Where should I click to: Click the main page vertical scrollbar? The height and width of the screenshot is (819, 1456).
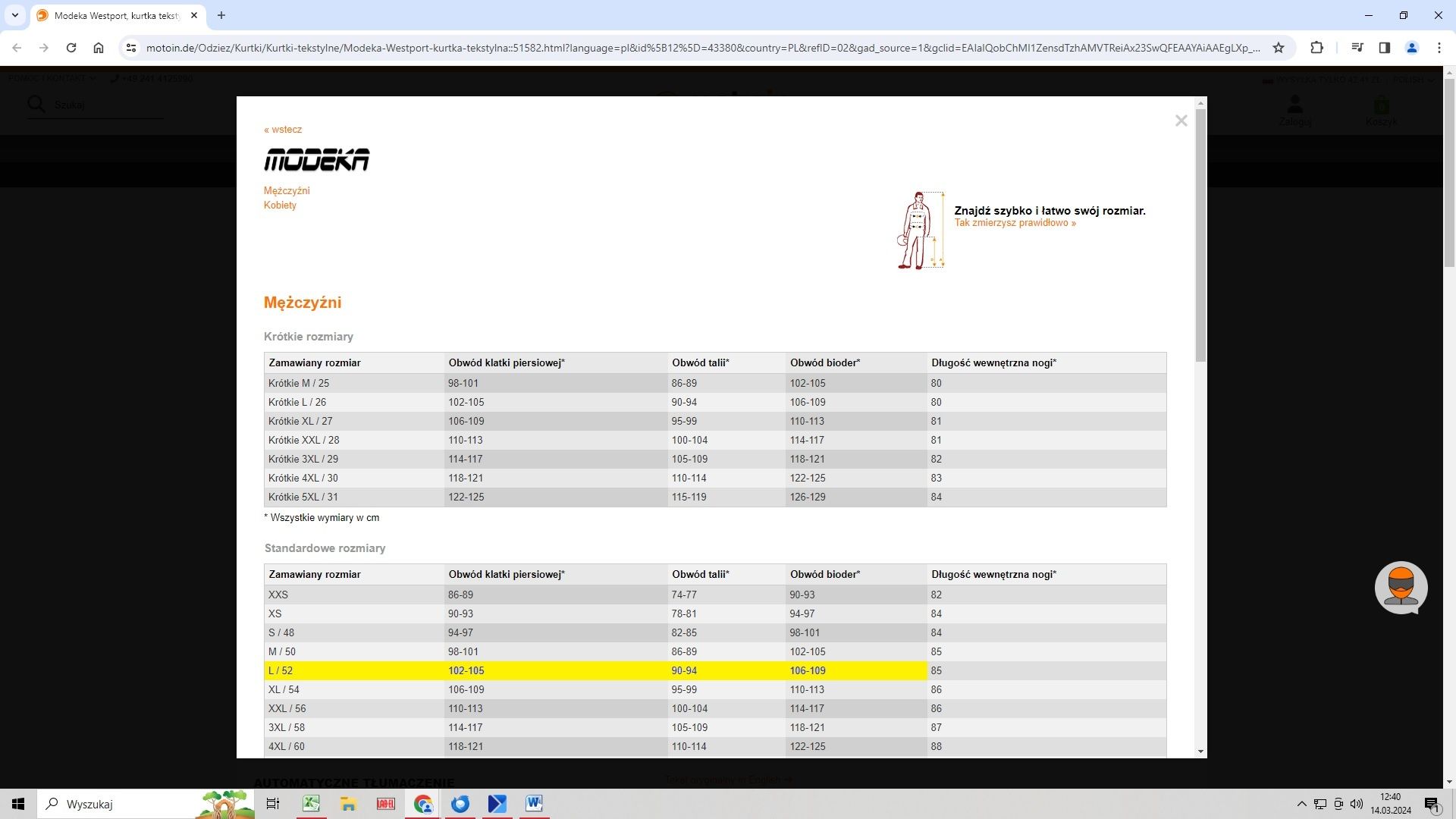tap(1449, 171)
